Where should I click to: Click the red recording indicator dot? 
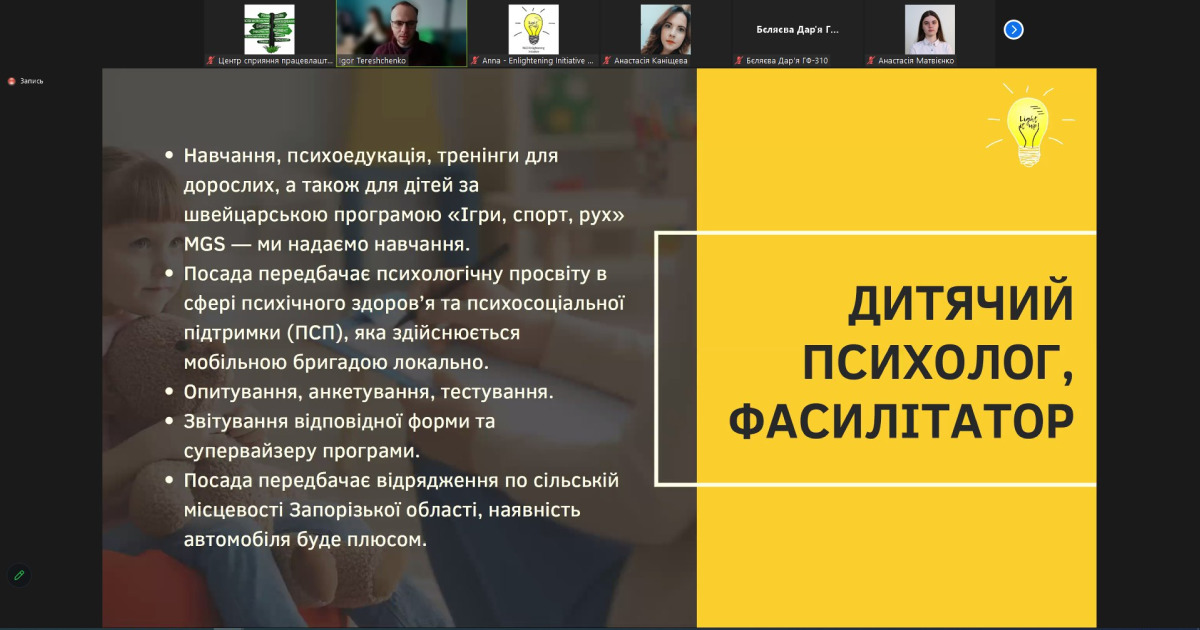click(x=12, y=81)
